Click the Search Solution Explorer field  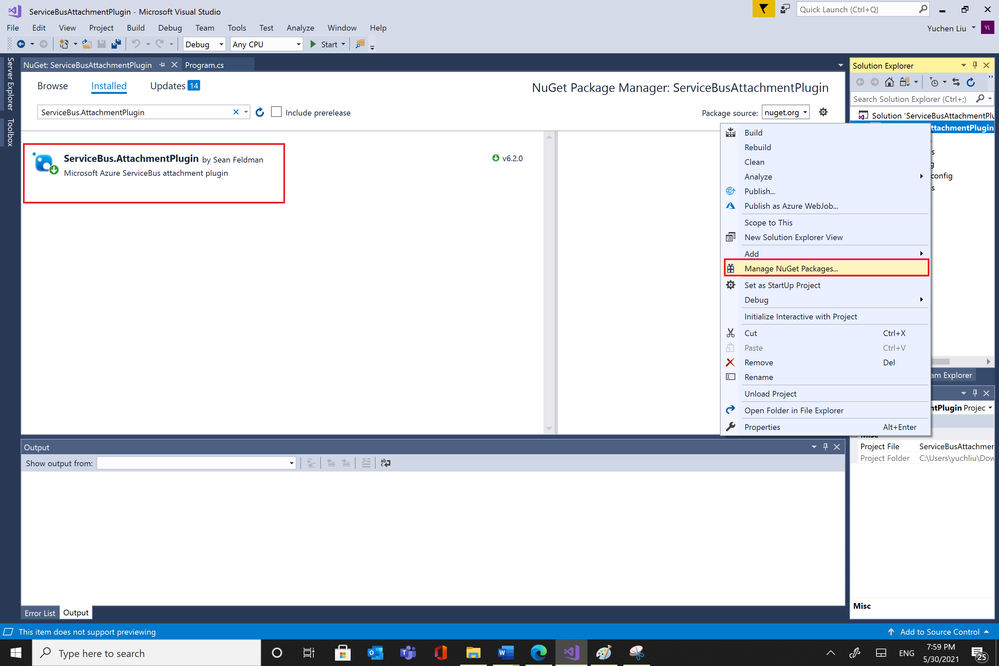pos(914,99)
